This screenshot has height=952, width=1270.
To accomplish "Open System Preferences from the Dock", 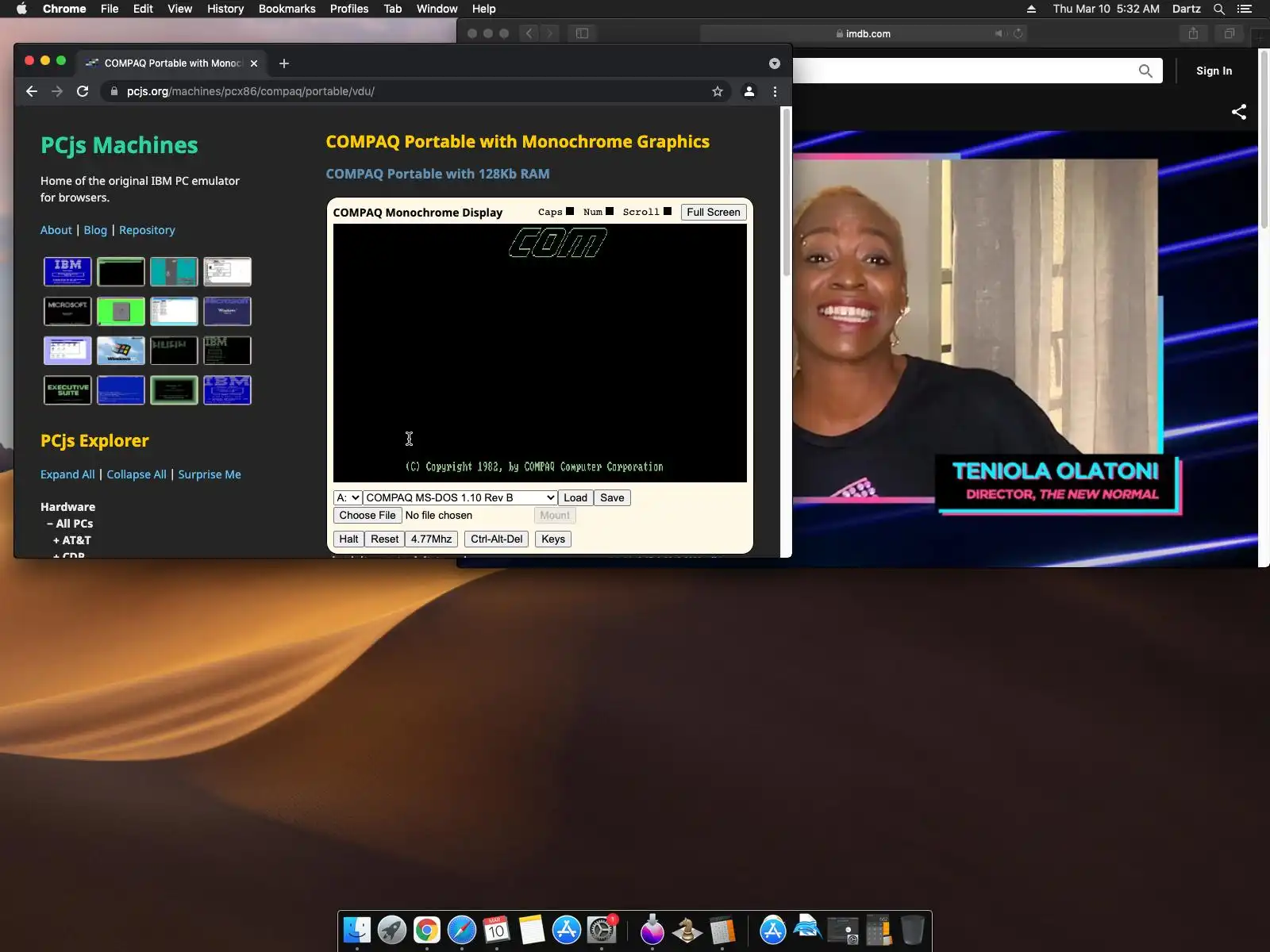I will (x=602, y=930).
